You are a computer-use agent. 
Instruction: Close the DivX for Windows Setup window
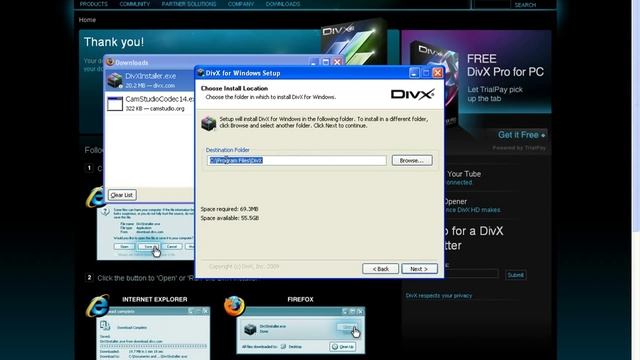[438, 73]
